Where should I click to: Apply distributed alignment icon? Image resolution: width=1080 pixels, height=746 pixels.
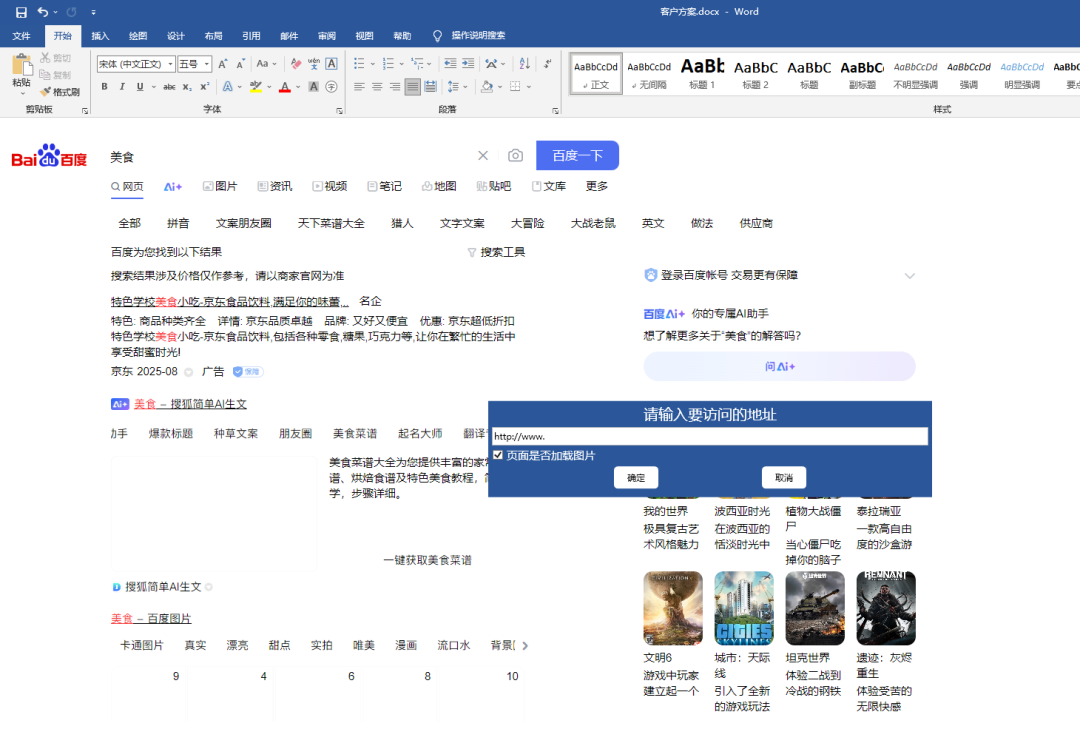(430, 87)
